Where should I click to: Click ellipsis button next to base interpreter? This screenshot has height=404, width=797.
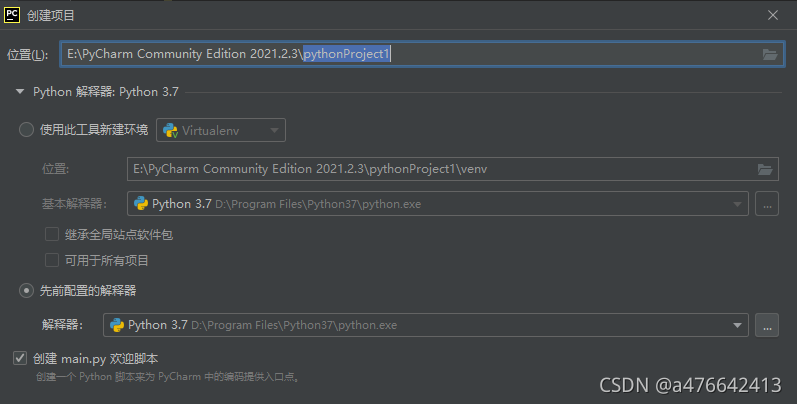(767, 204)
